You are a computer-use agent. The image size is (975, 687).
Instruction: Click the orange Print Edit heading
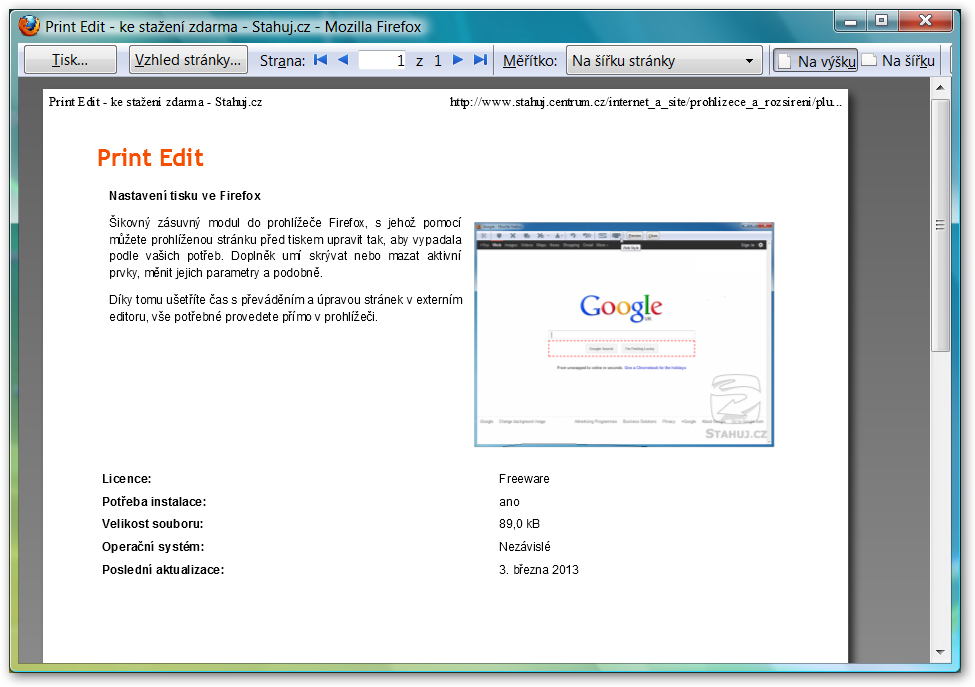click(x=150, y=158)
